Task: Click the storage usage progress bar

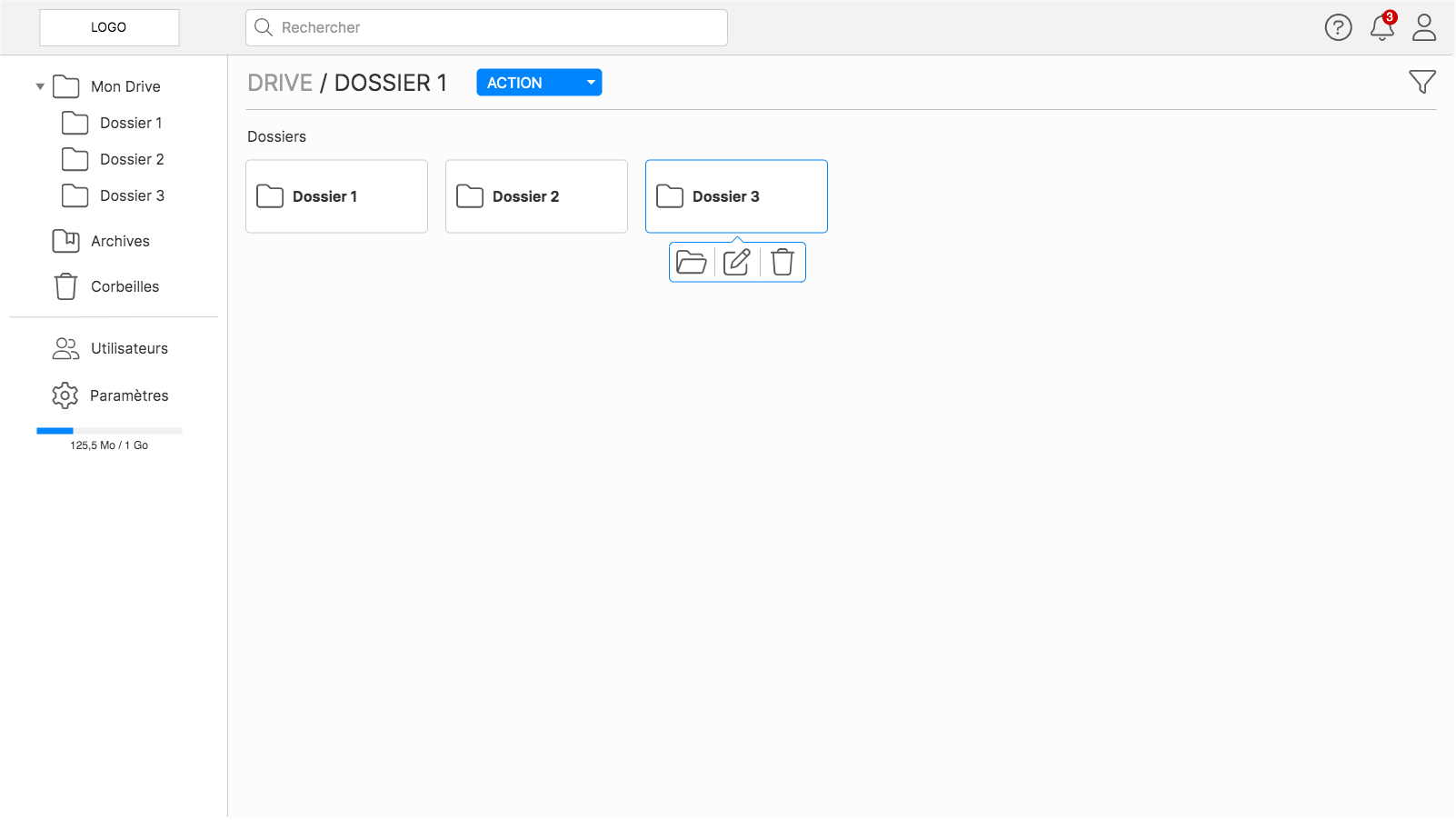Action: point(108,430)
